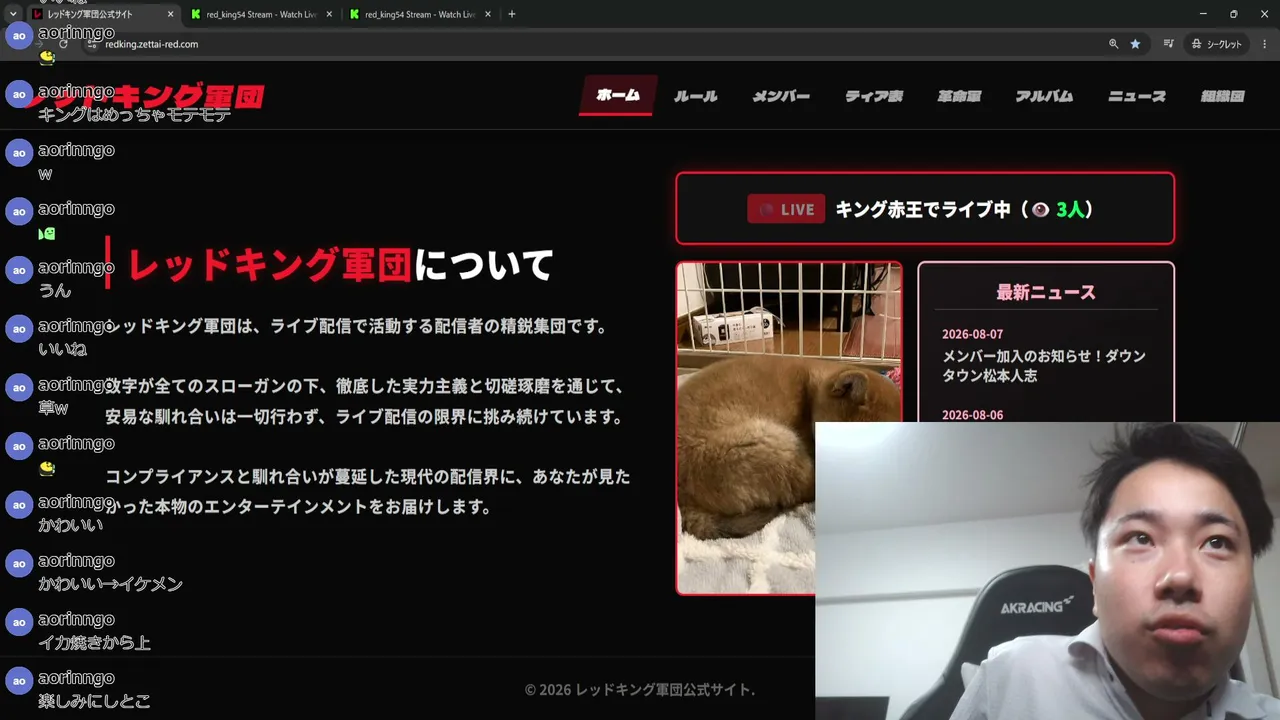The width and height of the screenshot is (1280, 720).
Task: View site information for redking.zettai-red.com
Action: 93,44
